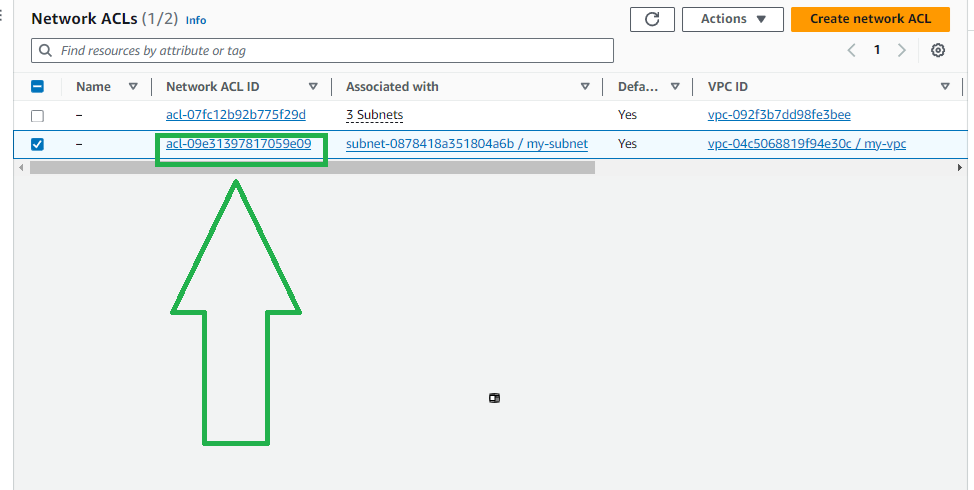Open subnet-0878418a351804a6b / my-subnet link

[467, 144]
